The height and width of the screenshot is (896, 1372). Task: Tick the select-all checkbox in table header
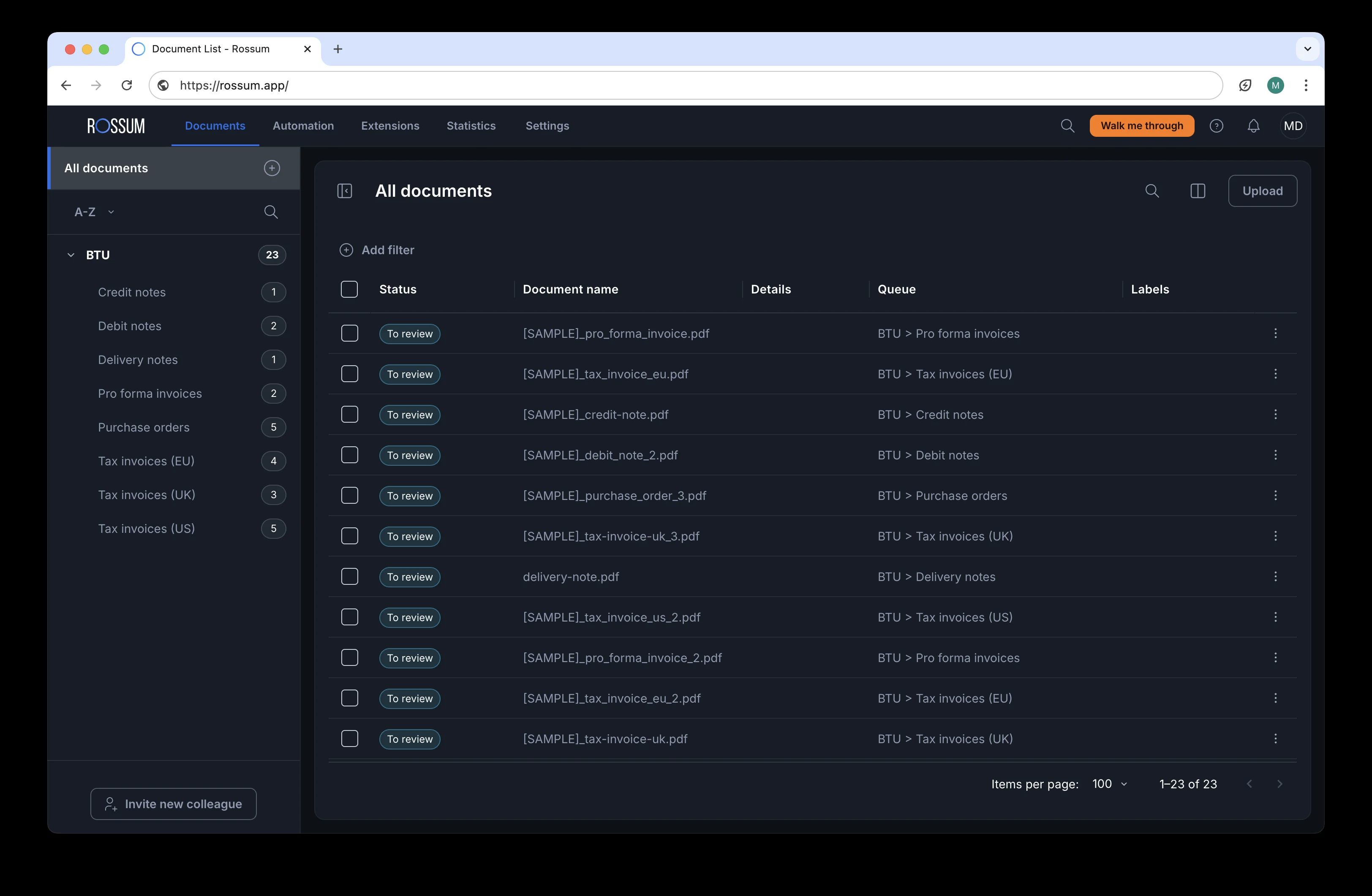(349, 289)
